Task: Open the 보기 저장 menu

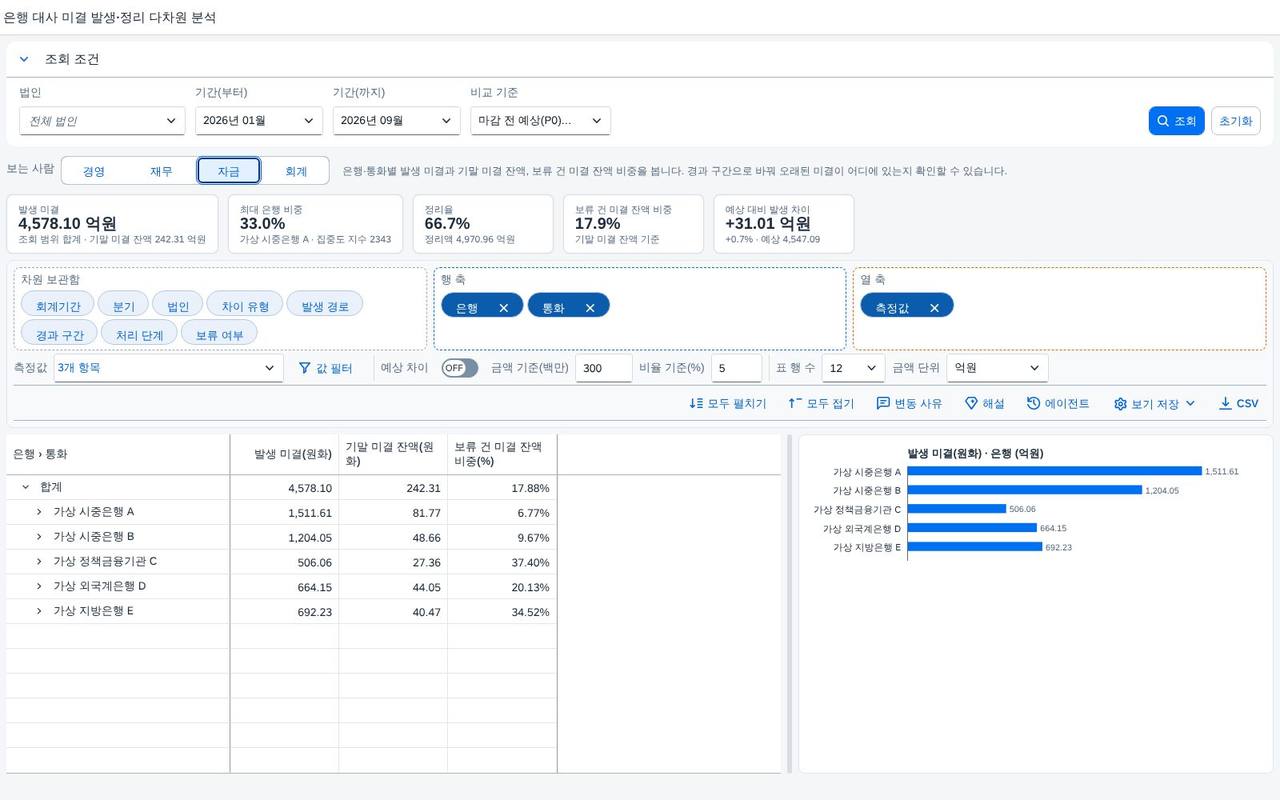Action: pyautogui.click(x=1155, y=404)
